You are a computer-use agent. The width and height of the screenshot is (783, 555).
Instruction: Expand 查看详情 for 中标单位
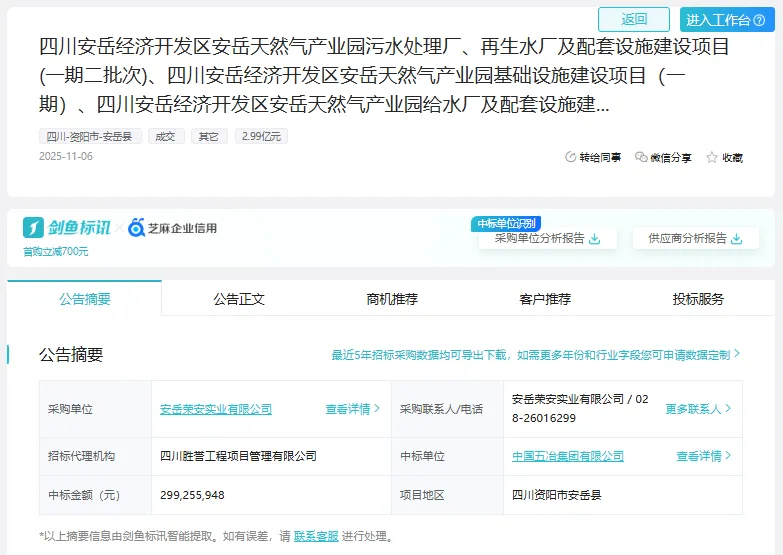703,456
